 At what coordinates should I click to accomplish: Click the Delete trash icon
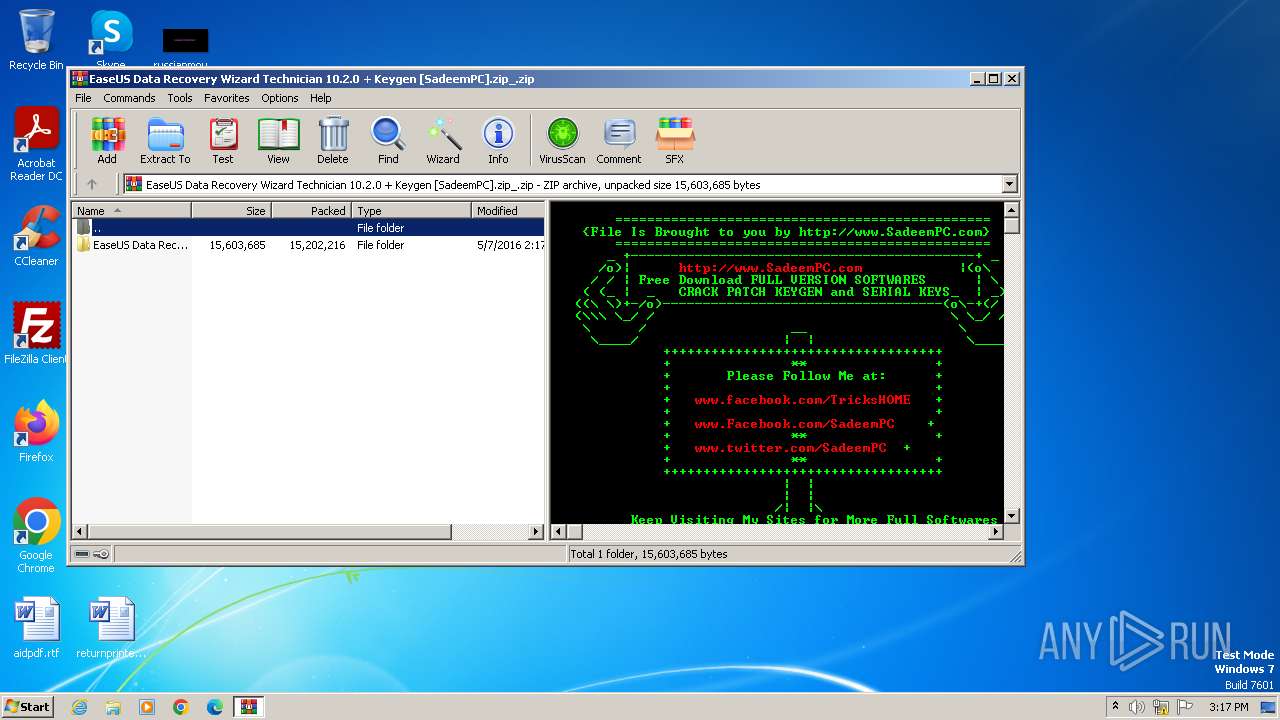333,141
